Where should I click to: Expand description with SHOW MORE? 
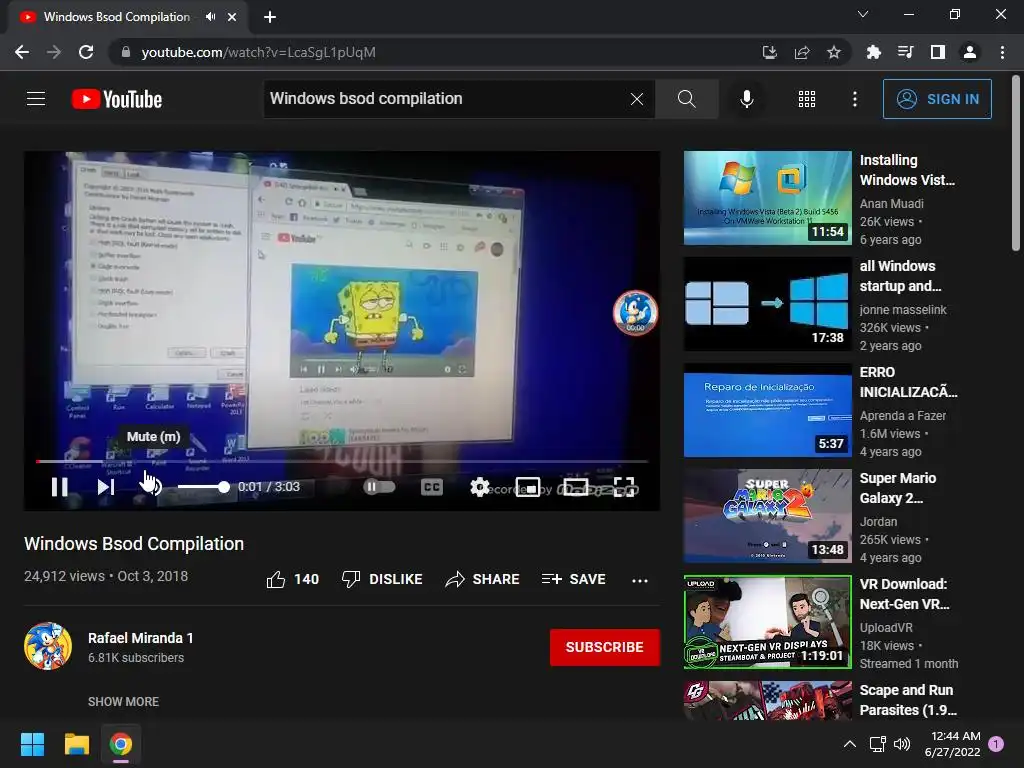tap(123, 701)
